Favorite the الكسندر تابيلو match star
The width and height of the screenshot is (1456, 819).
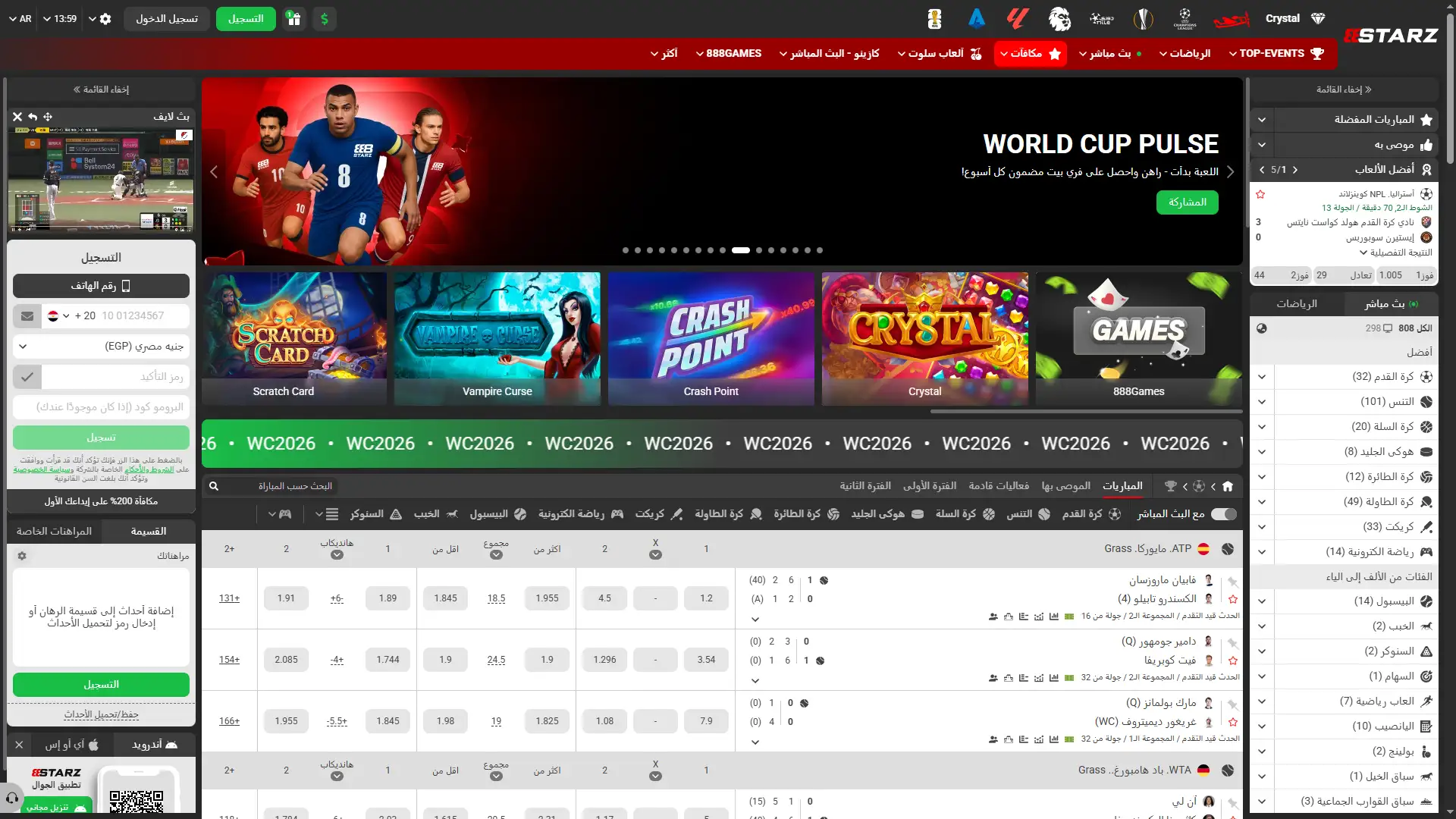point(1233,599)
